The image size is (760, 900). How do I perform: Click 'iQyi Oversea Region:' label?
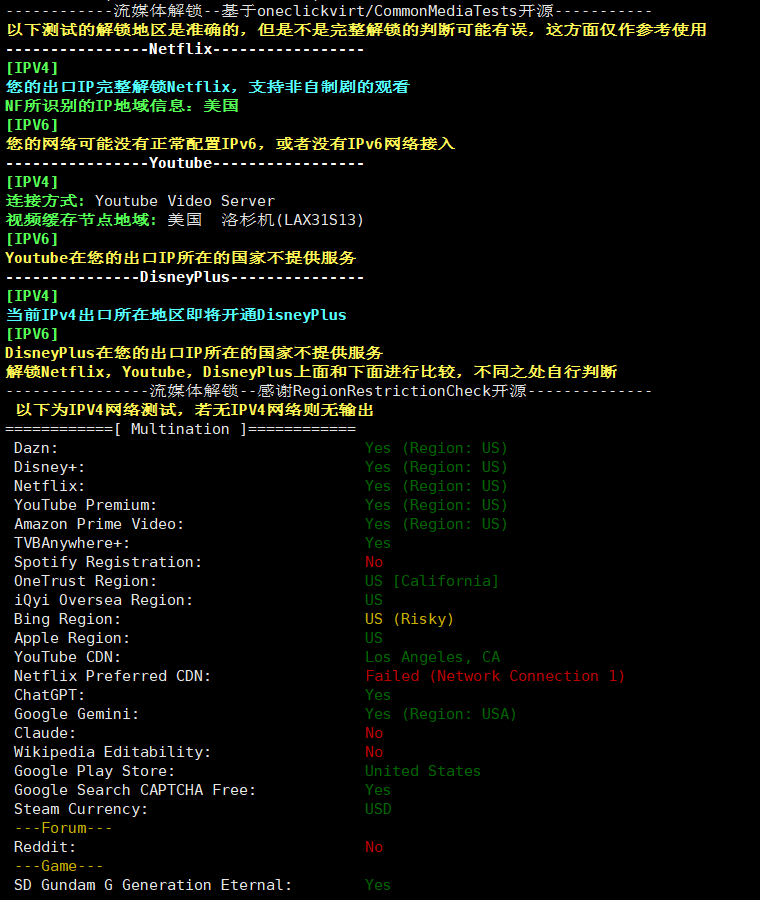tap(103, 600)
